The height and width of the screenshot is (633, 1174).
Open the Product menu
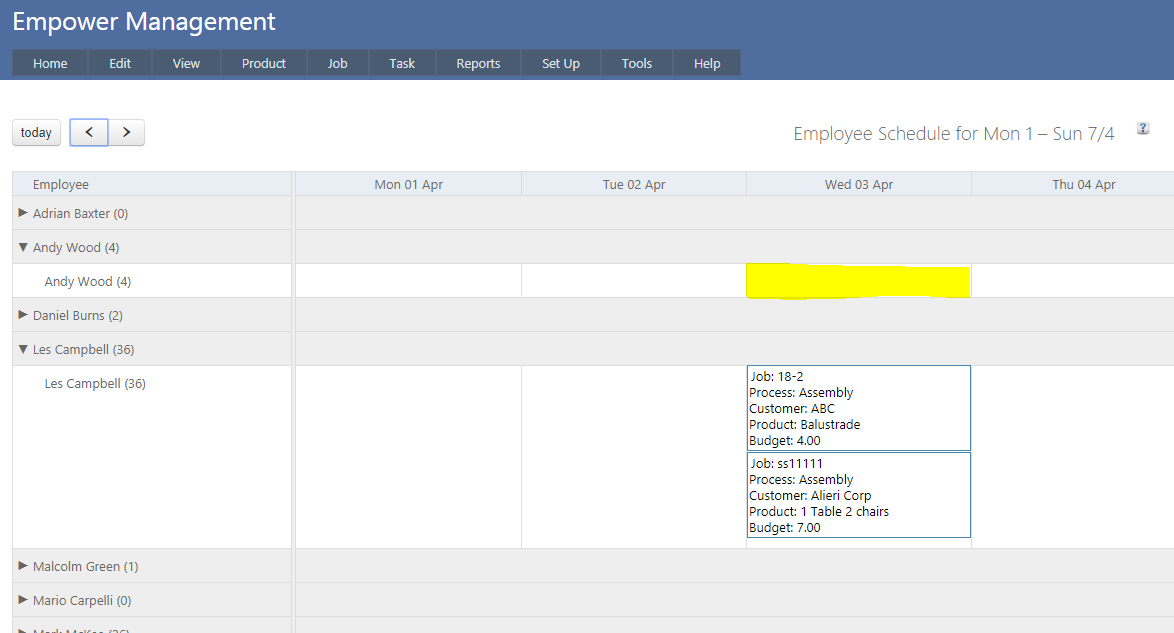(x=263, y=63)
